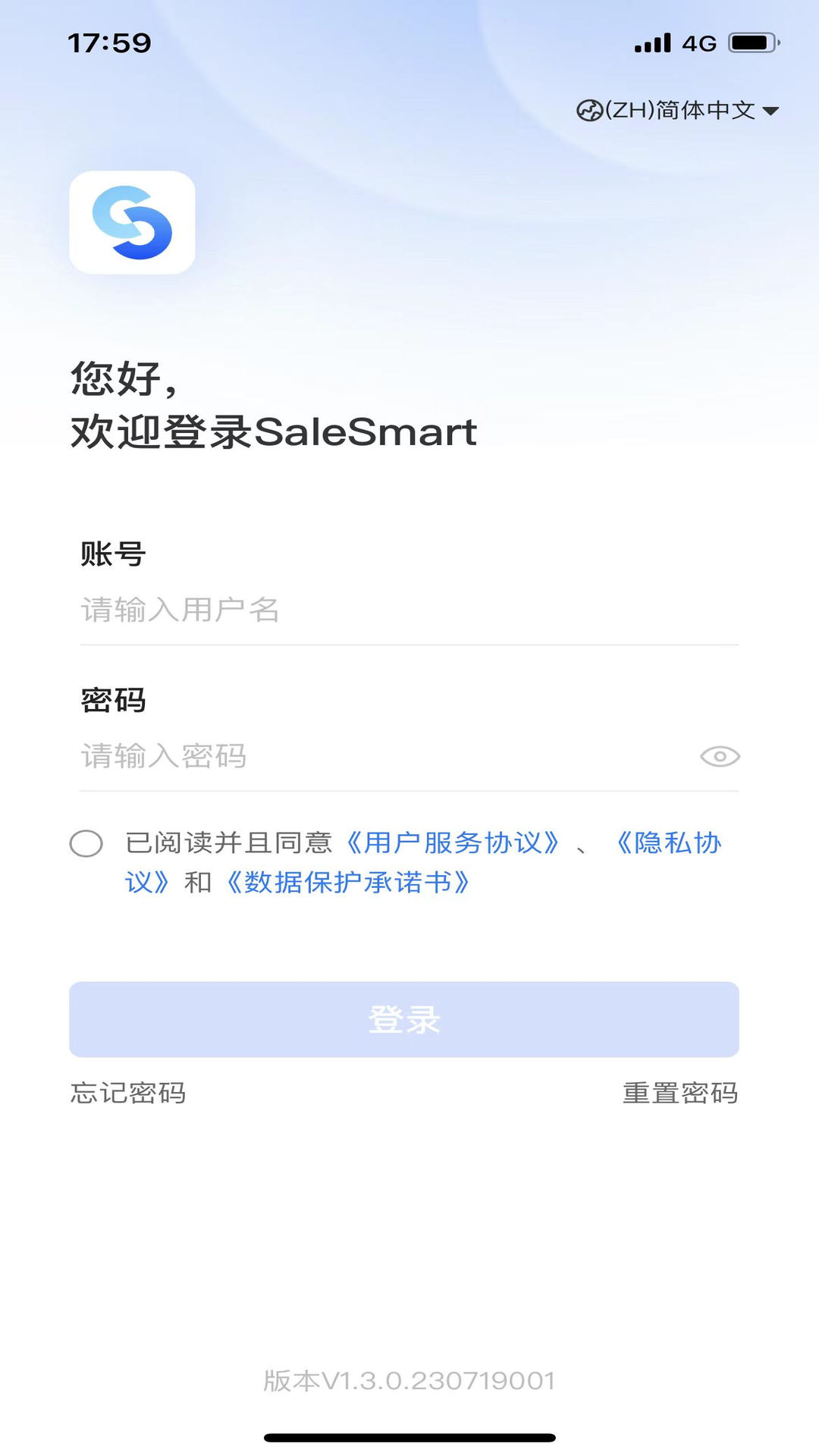
Task: Click the battery indicator icon
Action: pyautogui.click(x=751, y=43)
